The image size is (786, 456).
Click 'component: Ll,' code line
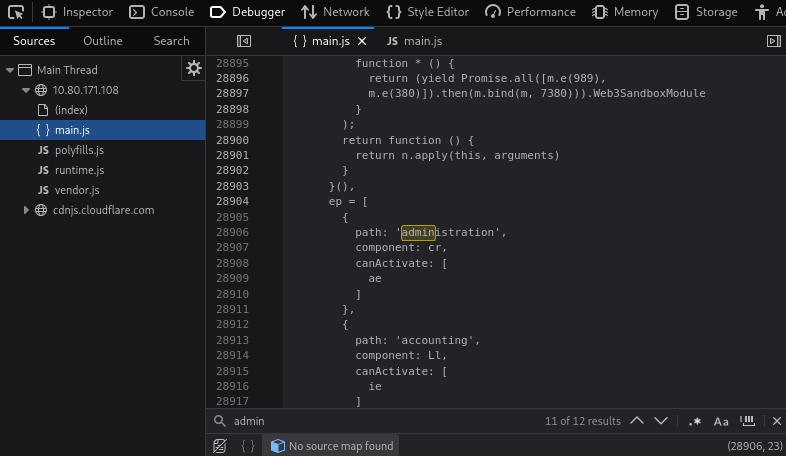coord(401,355)
